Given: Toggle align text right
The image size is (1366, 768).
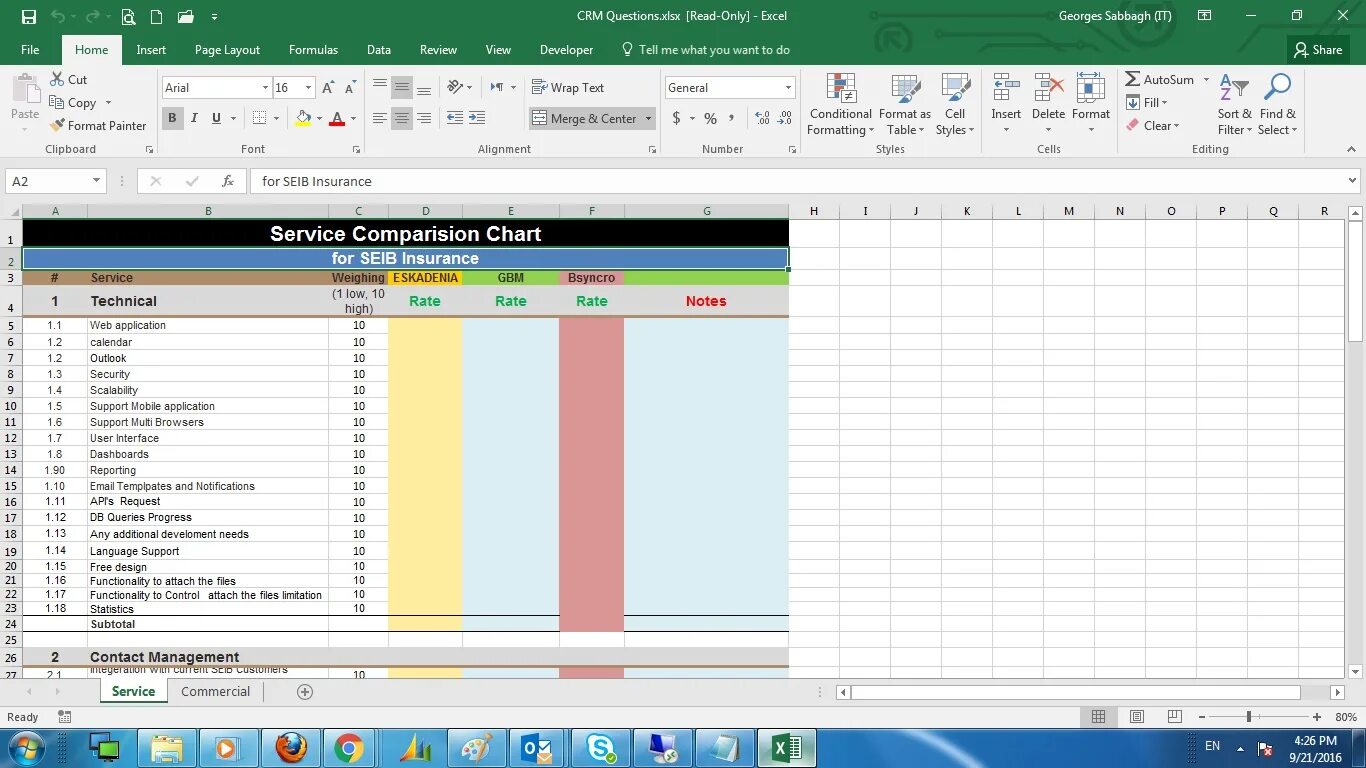Looking at the screenshot, I should coord(424,118).
